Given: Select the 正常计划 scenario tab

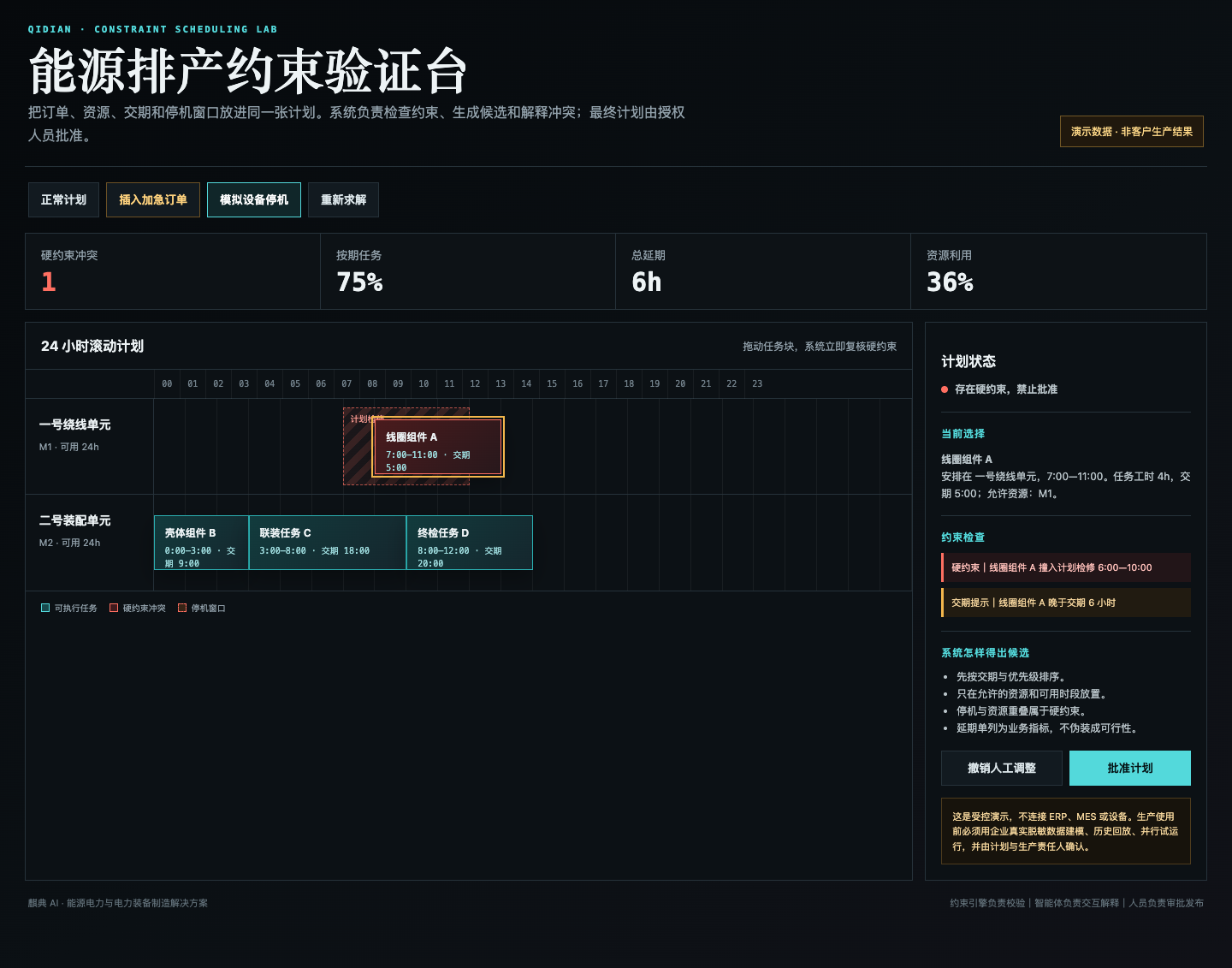Looking at the screenshot, I should click(x=63, y=199).
